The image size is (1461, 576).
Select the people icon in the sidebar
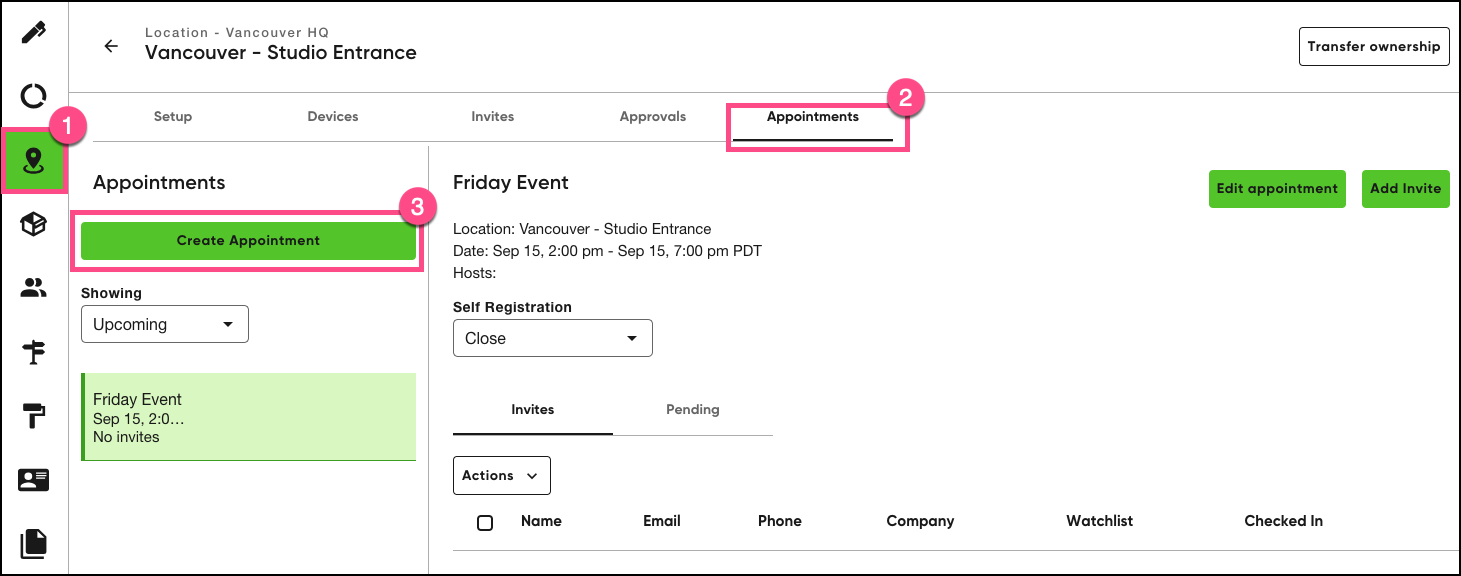pos(34,288)
